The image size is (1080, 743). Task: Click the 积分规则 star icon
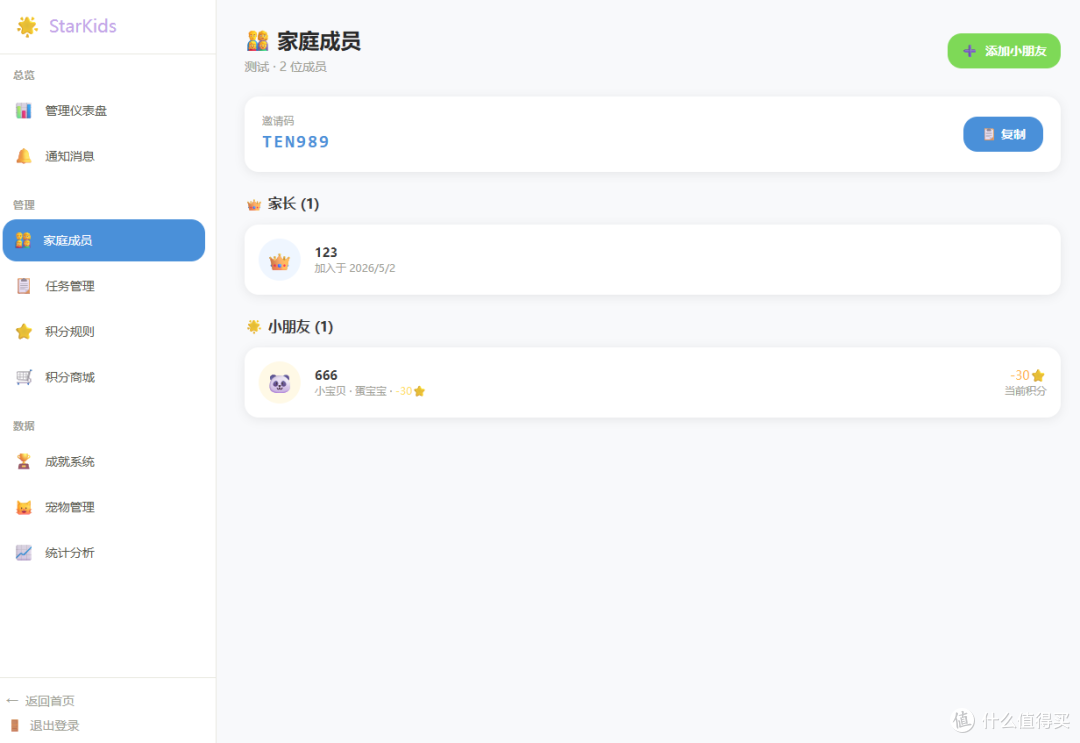pos(23,331)
